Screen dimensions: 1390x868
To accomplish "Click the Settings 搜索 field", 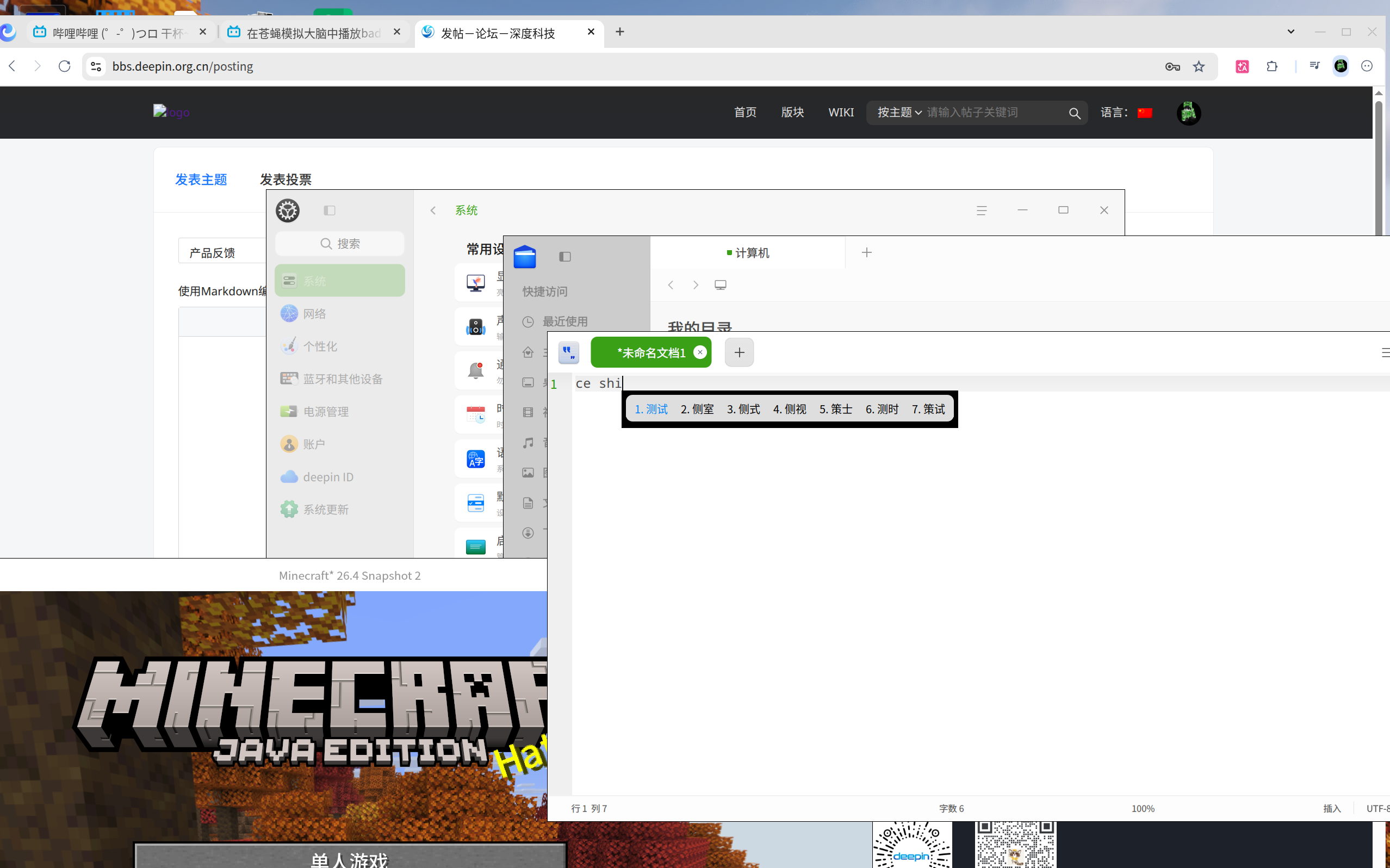I will 340,244.
